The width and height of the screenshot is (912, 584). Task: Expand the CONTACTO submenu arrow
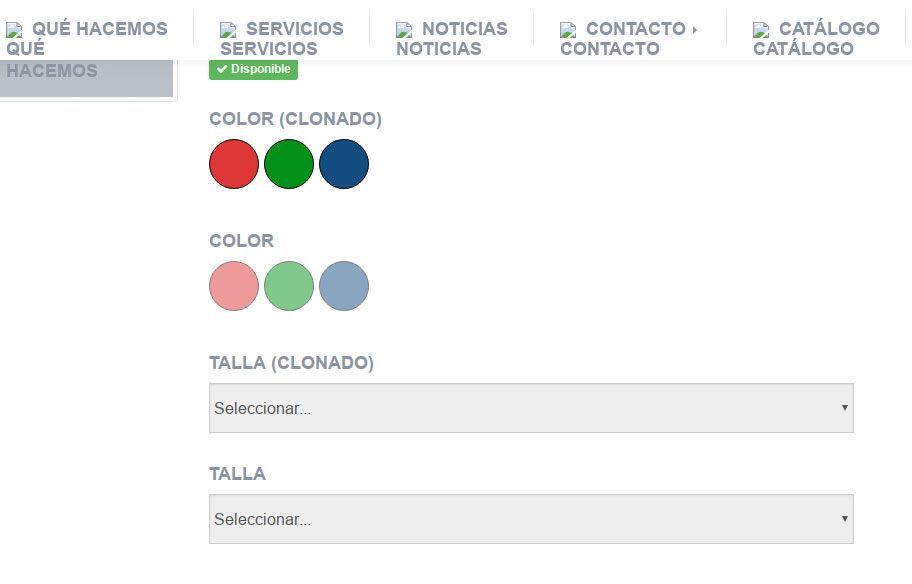[x=695, y=30]
